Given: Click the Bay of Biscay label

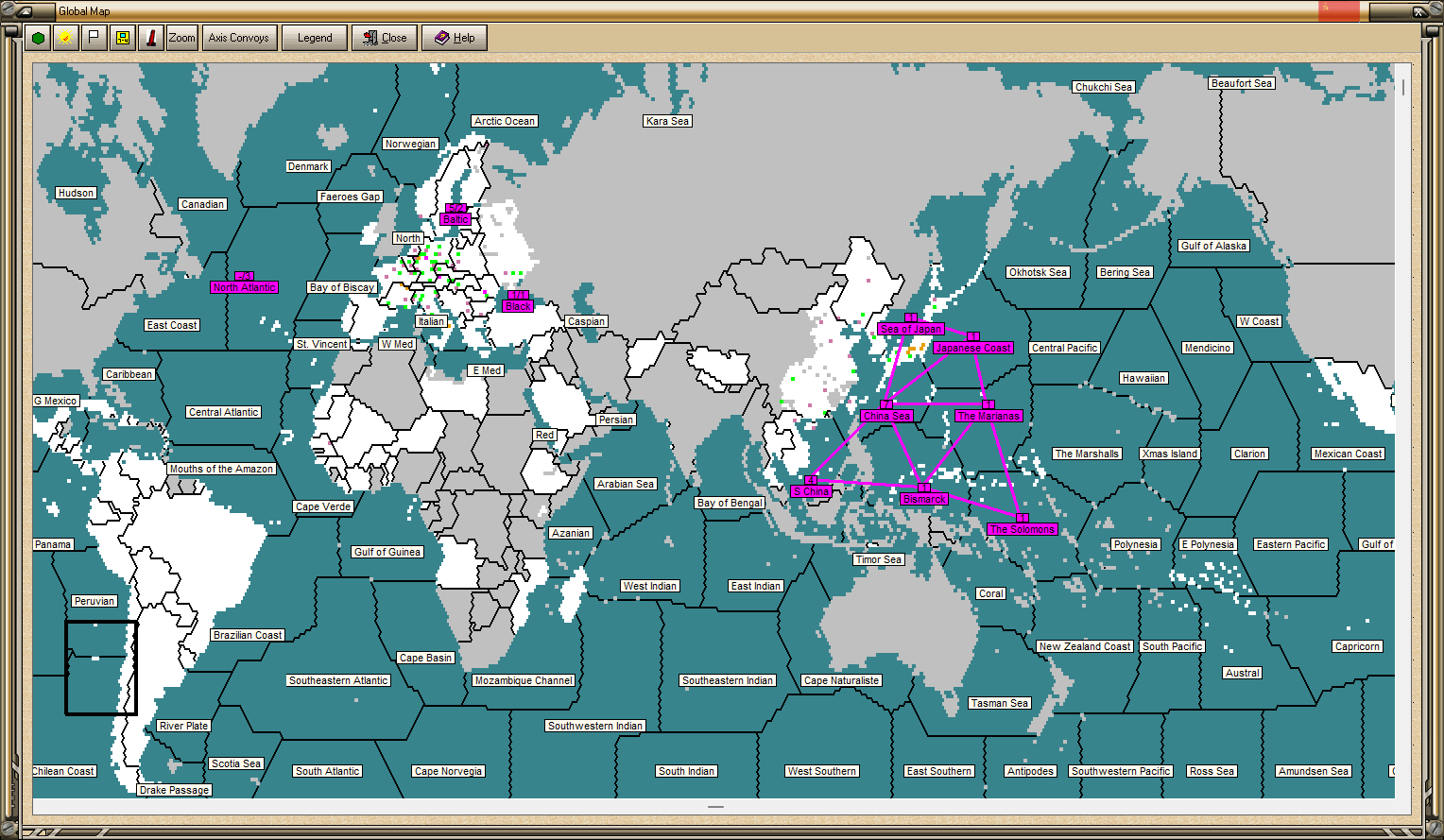Looking at the screenshot, I should (342, 287).
